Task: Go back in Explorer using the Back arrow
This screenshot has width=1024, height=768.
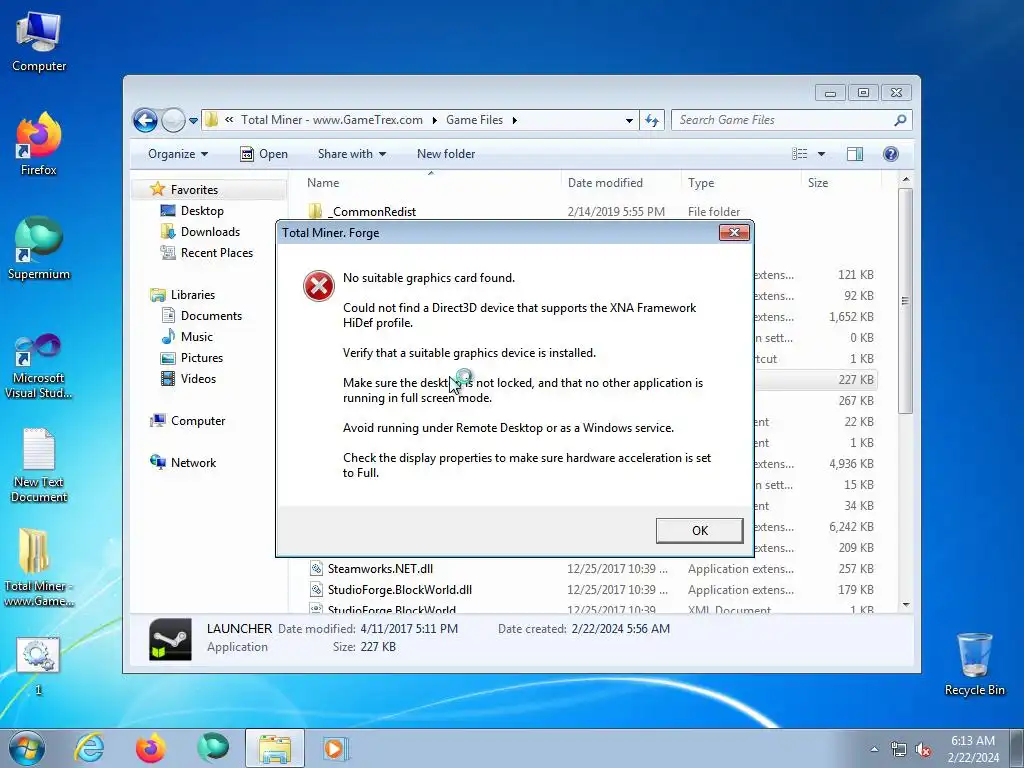Action: (145, 120)
